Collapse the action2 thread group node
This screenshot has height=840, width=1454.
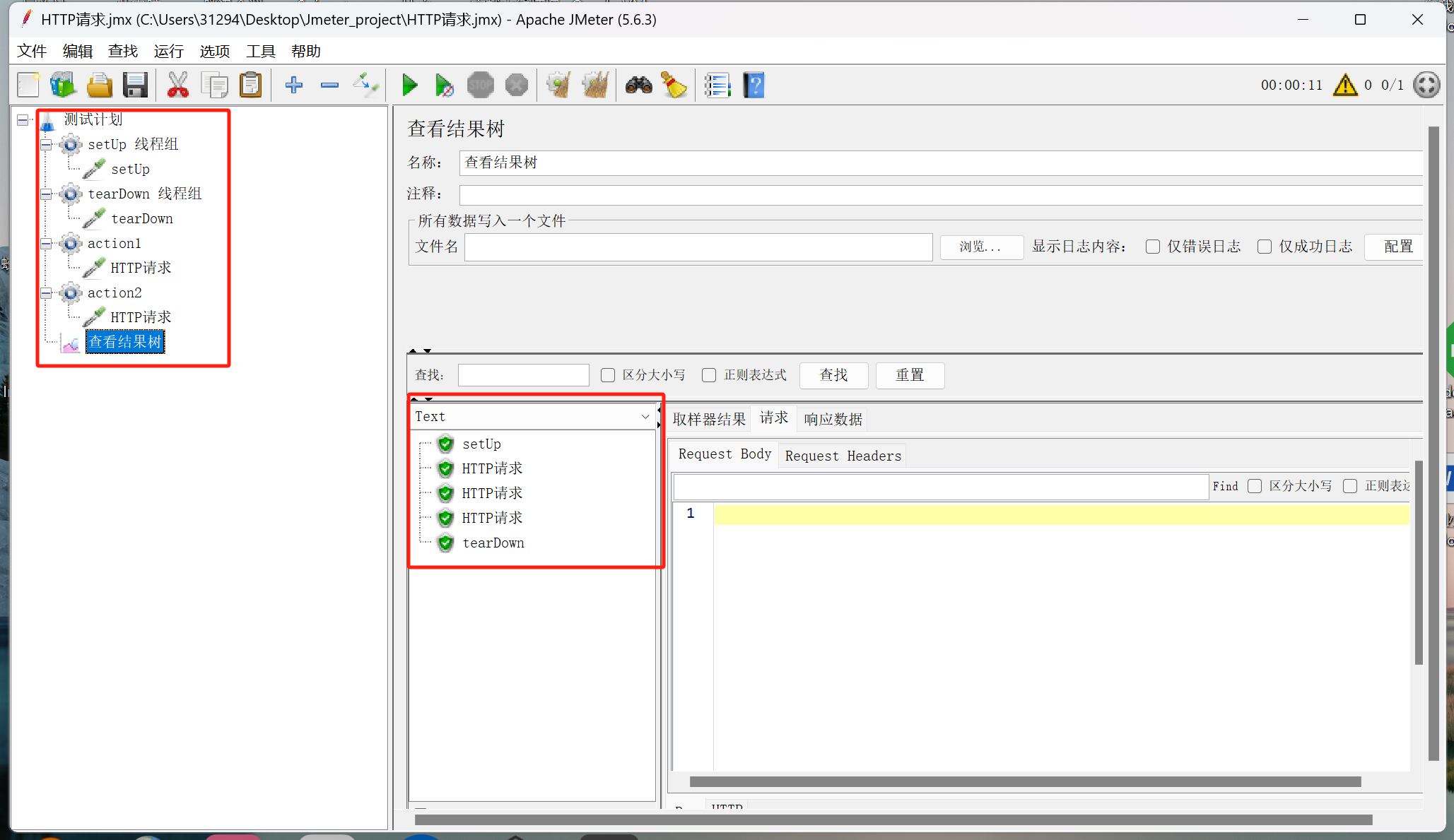(47, 293)
